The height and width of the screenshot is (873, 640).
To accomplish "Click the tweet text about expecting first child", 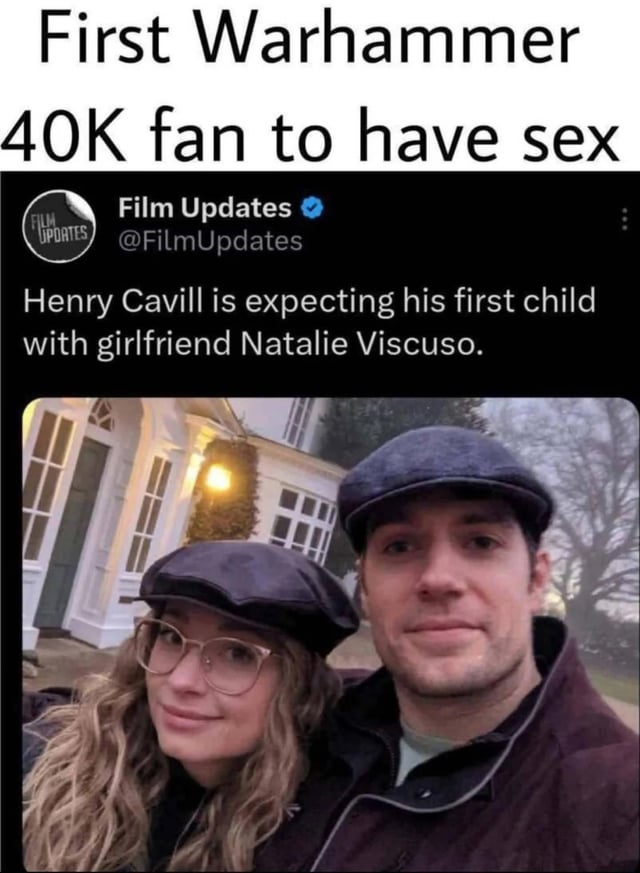I will (309, 322).
